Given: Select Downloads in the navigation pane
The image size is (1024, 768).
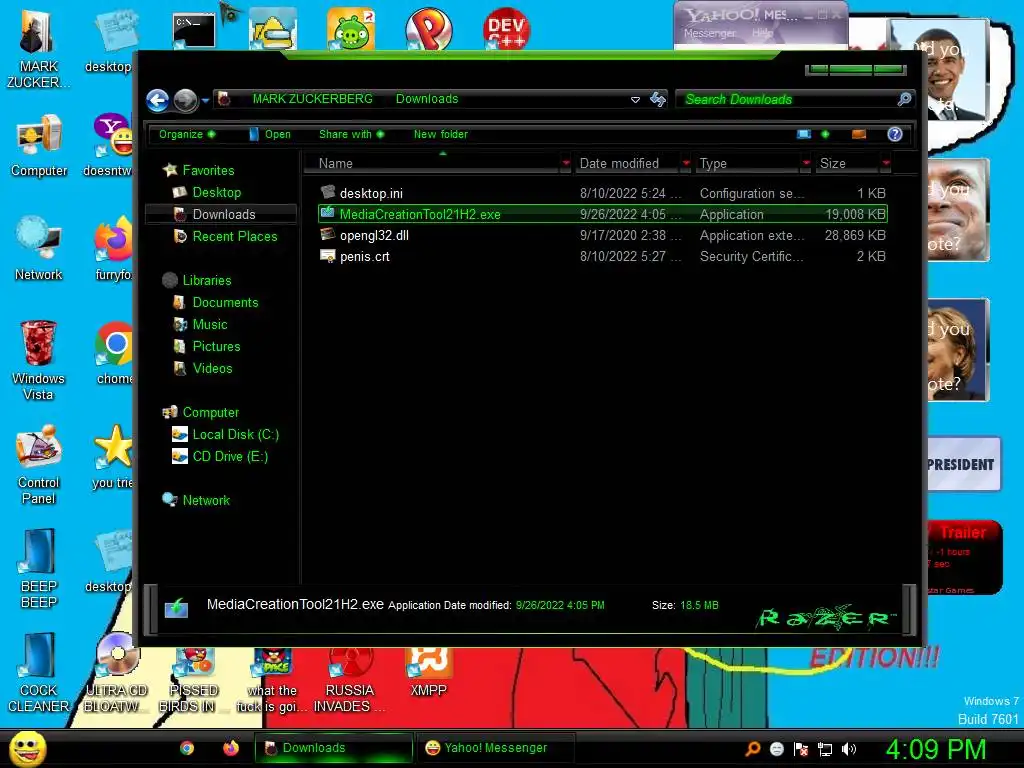Looking at the screenshot, I should 223,214.
